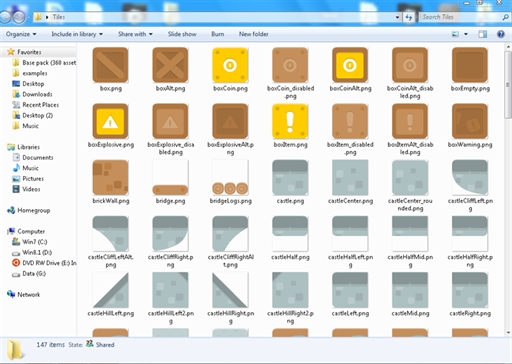Select the boxCoin.png tile icon
The height and width of the screenshot is (364, 512).
(230, 65)
